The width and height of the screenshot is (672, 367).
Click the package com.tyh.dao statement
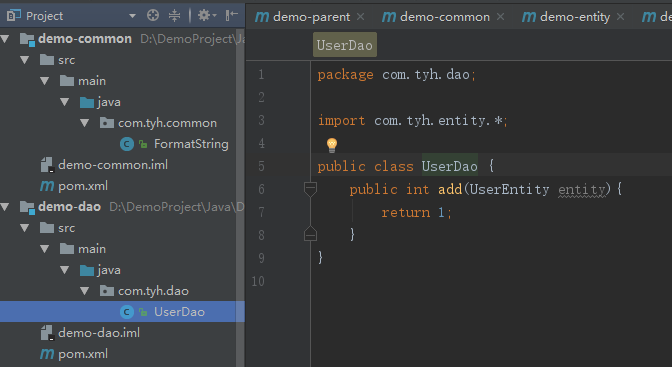(x=396, y=75)
